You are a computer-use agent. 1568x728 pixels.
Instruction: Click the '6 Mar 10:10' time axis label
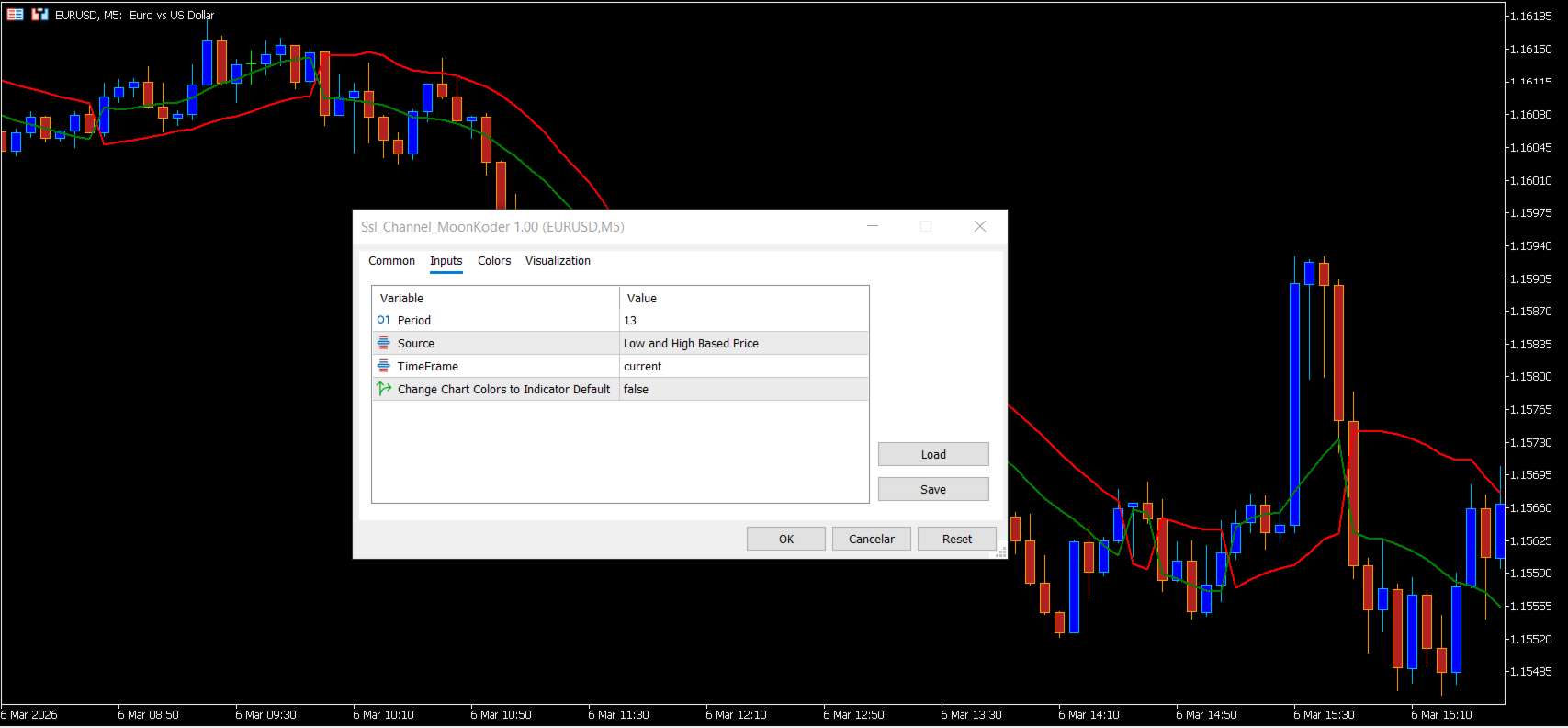click(x=383, y=715)
